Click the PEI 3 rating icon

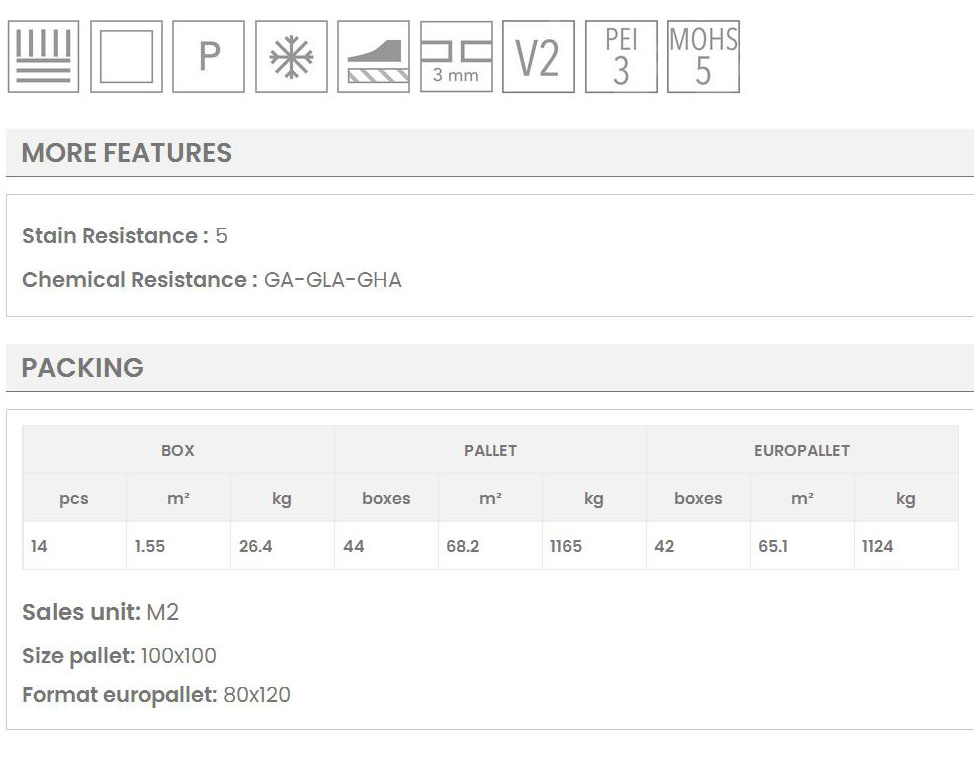pyautogui.click(x=621, y=57)
